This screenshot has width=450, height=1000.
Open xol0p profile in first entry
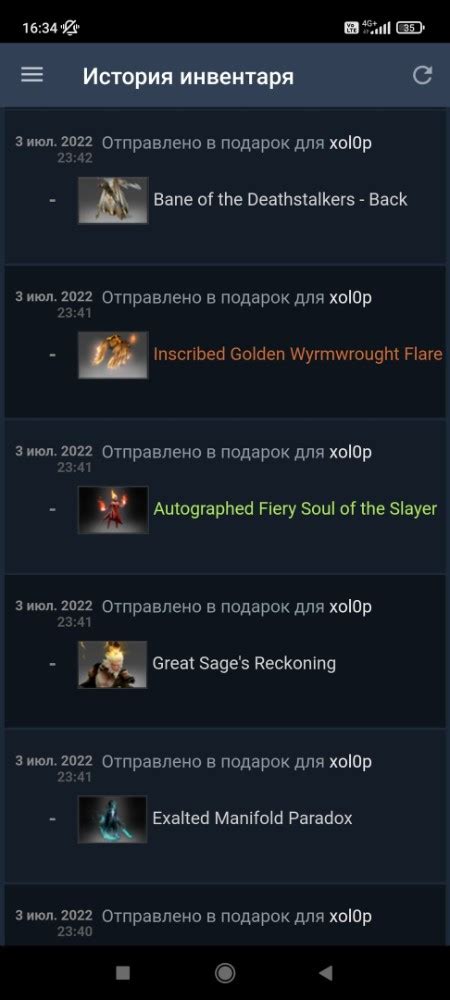pos(350,143)
